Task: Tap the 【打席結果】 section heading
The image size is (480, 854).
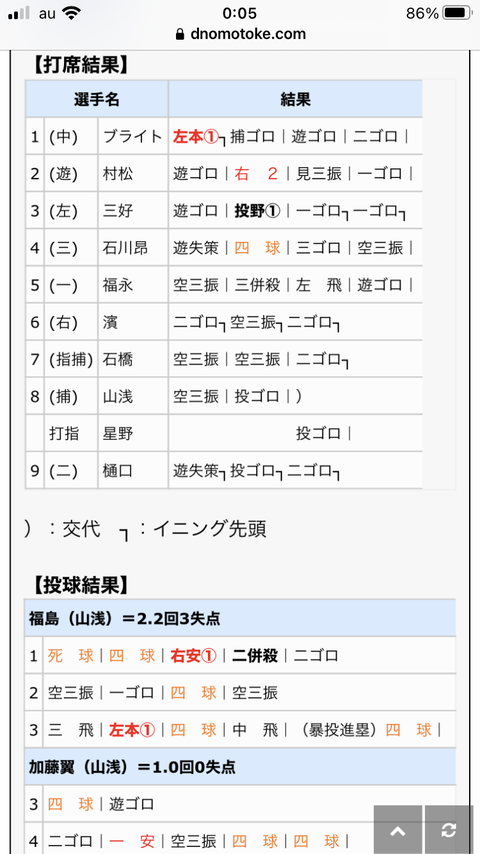Action: point(81,65)
